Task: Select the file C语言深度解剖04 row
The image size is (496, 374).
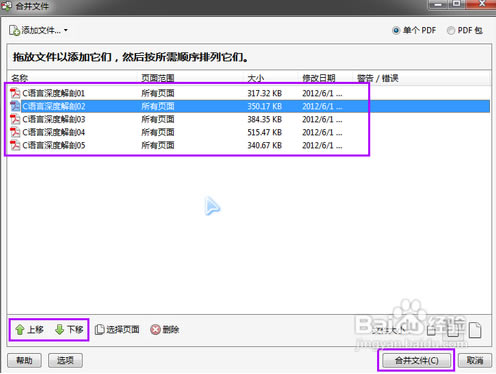Action: [x=249, y=132]
